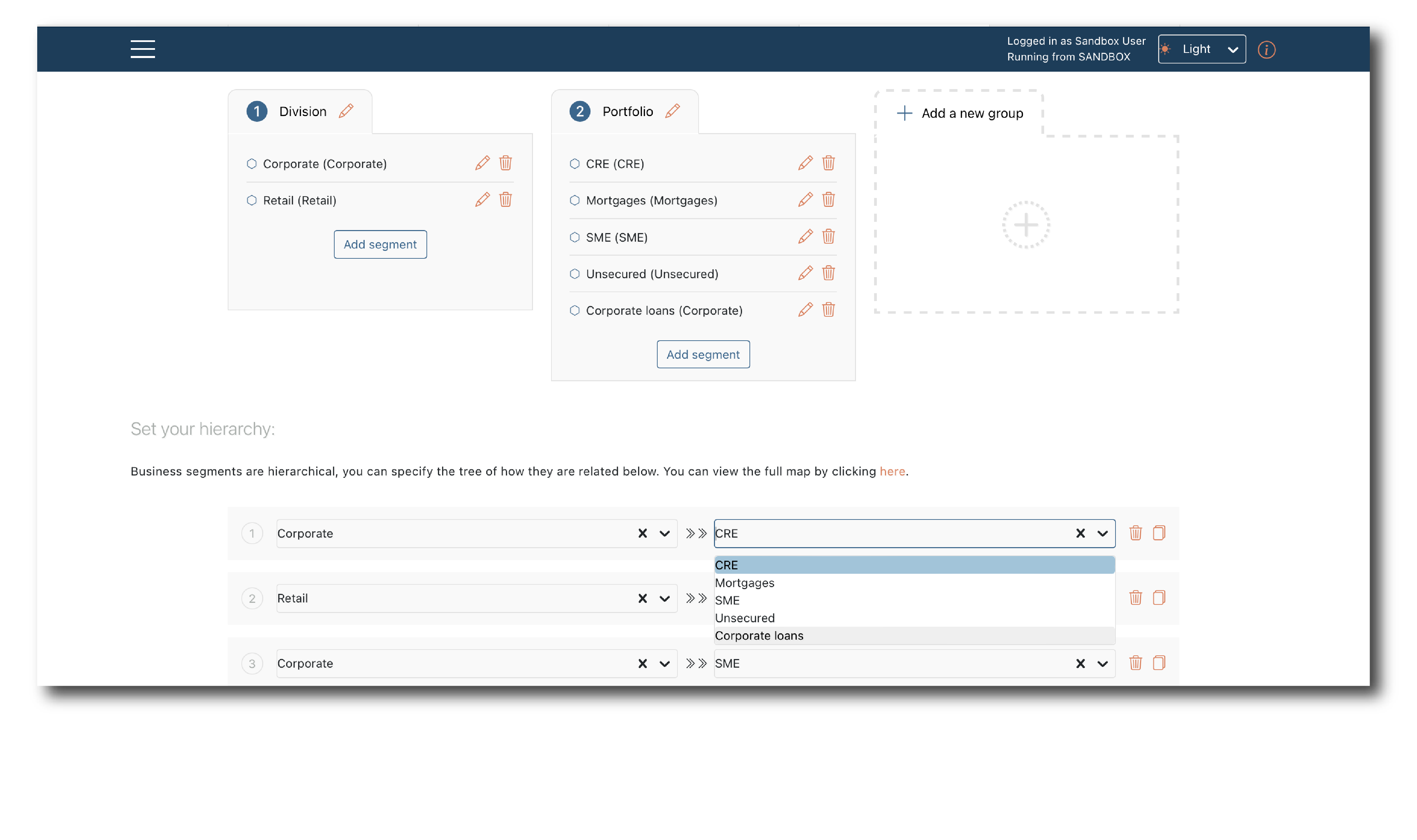Open the hamburger navigation menu
The image size is (1417, 840).
pos(143,49)
